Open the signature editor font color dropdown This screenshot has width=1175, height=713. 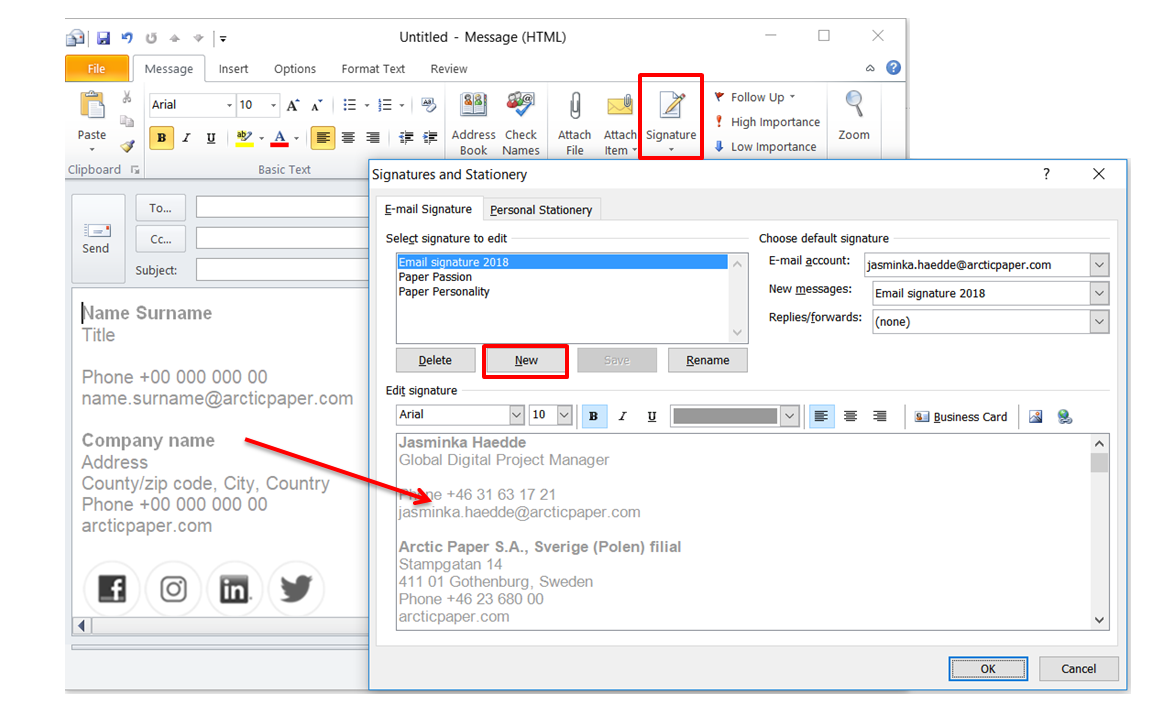point(789,416)
